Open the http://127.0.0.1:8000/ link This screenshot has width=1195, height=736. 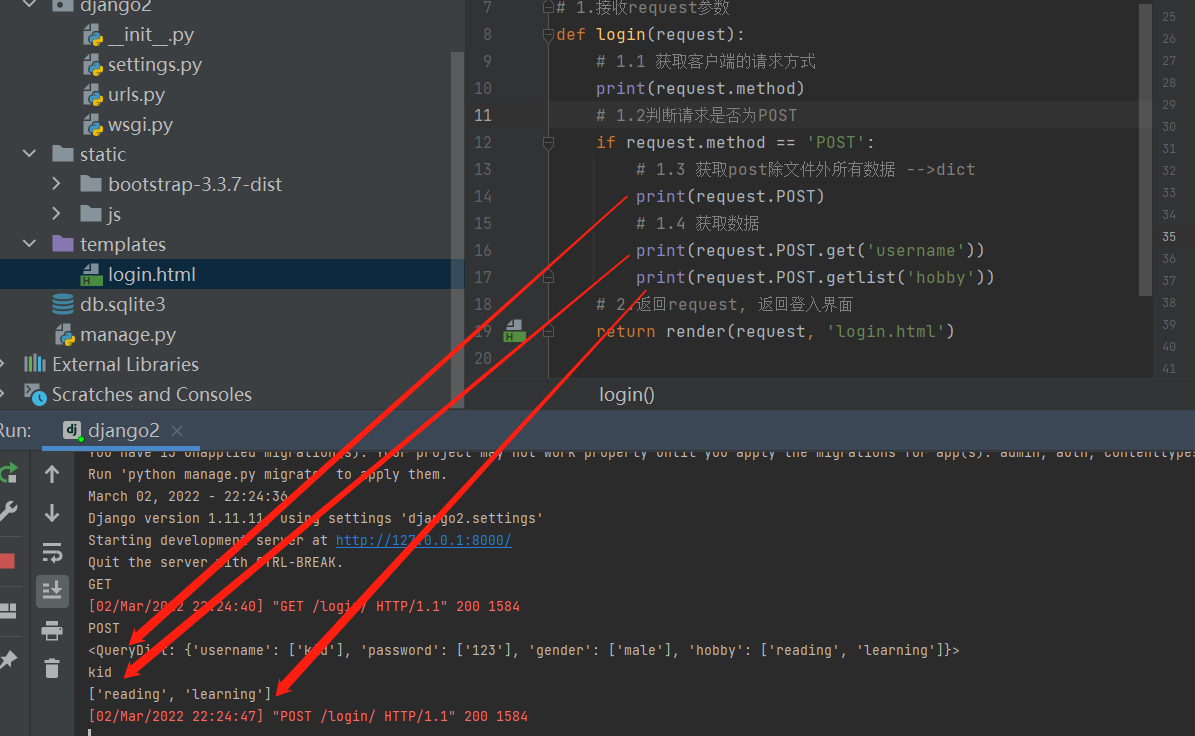pyautogui.click(x=424, y=540)
